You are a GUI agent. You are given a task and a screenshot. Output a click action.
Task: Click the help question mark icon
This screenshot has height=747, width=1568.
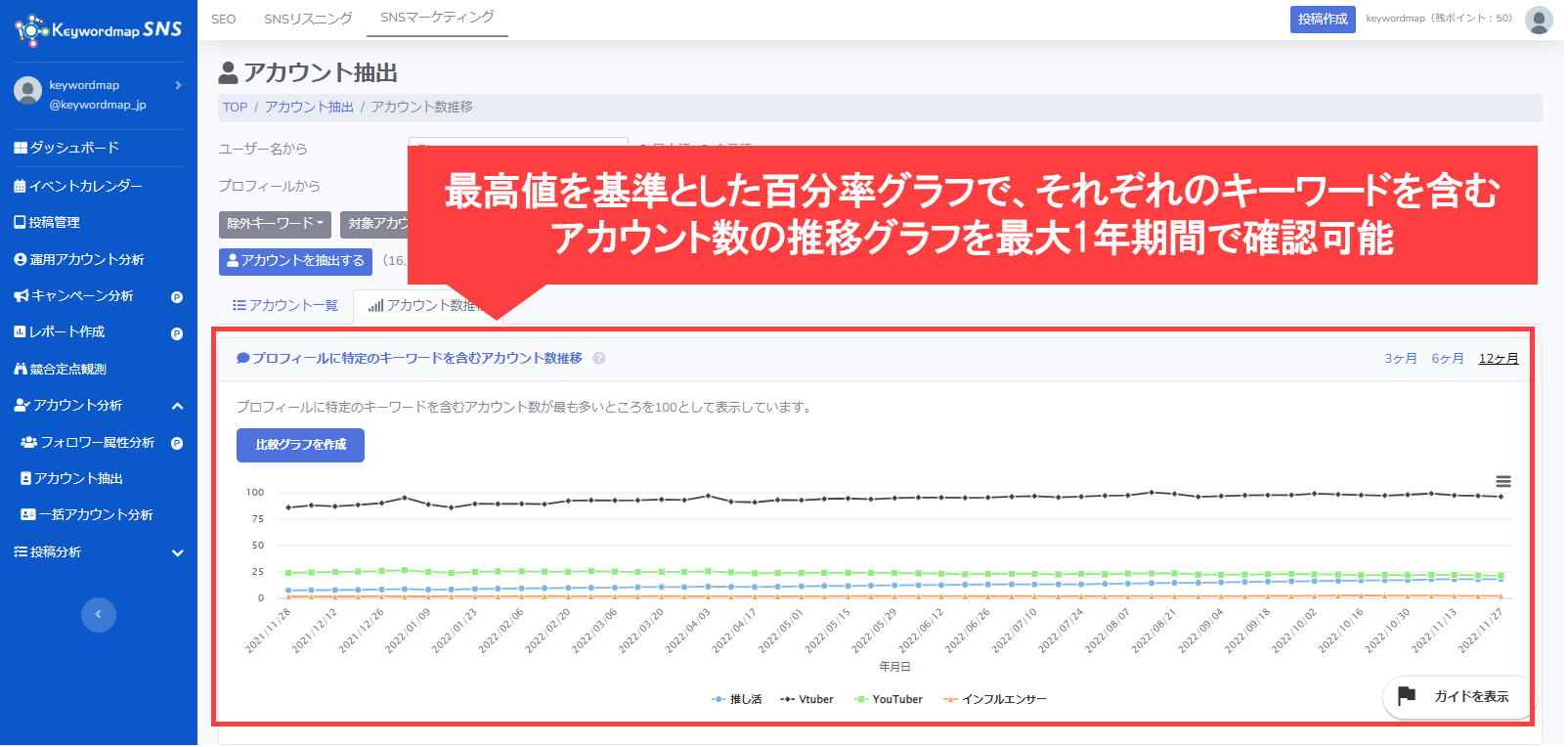pyautogui.click(x=600, y=359)
